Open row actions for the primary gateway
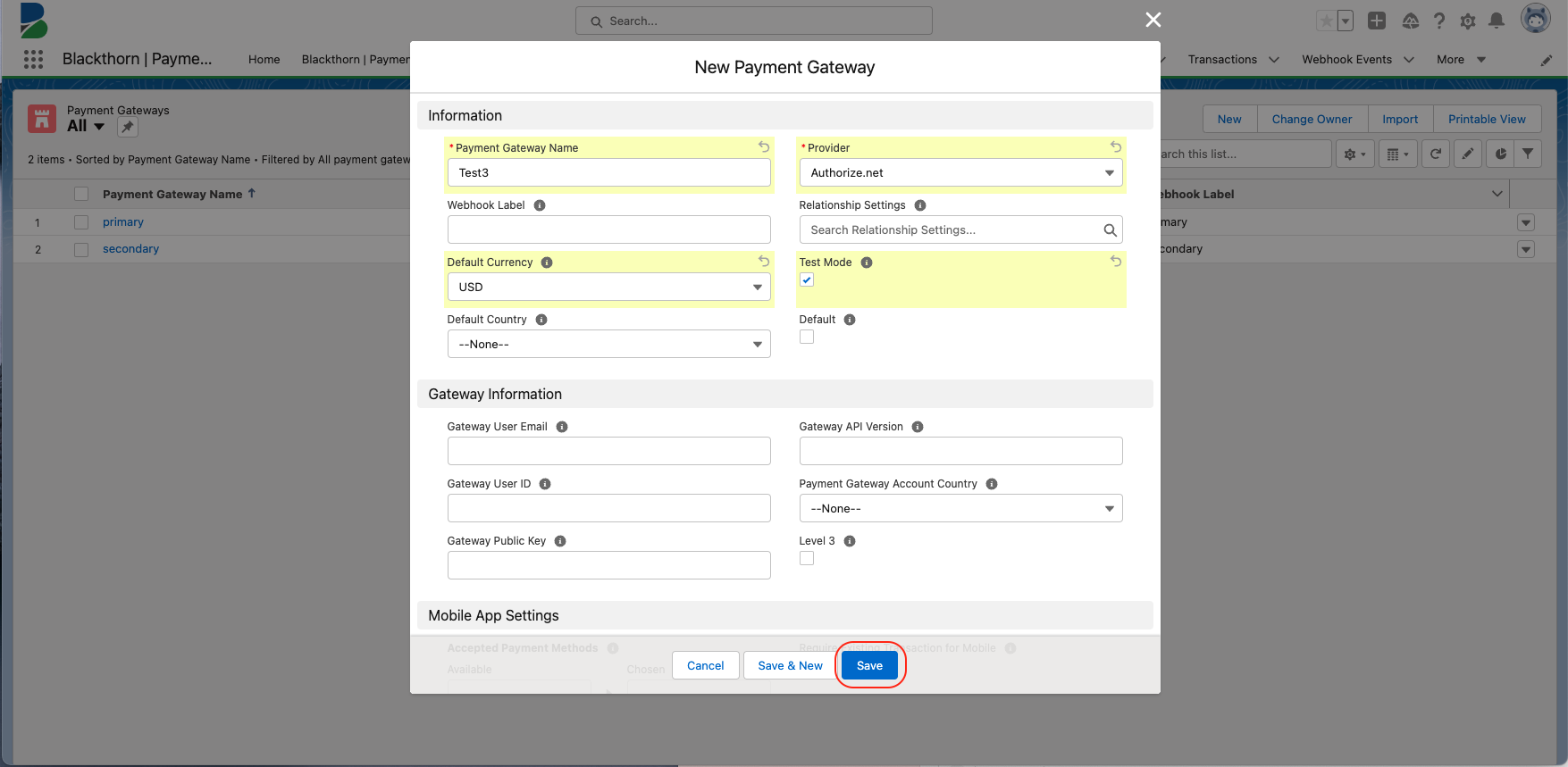Screen dimensions: 1568x767 click(x=1526, y=222)
